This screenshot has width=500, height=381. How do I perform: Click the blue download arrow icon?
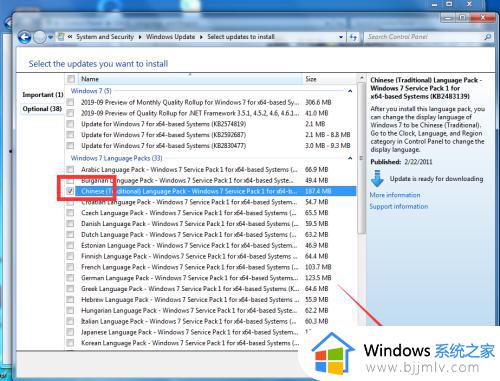[377, 179]
